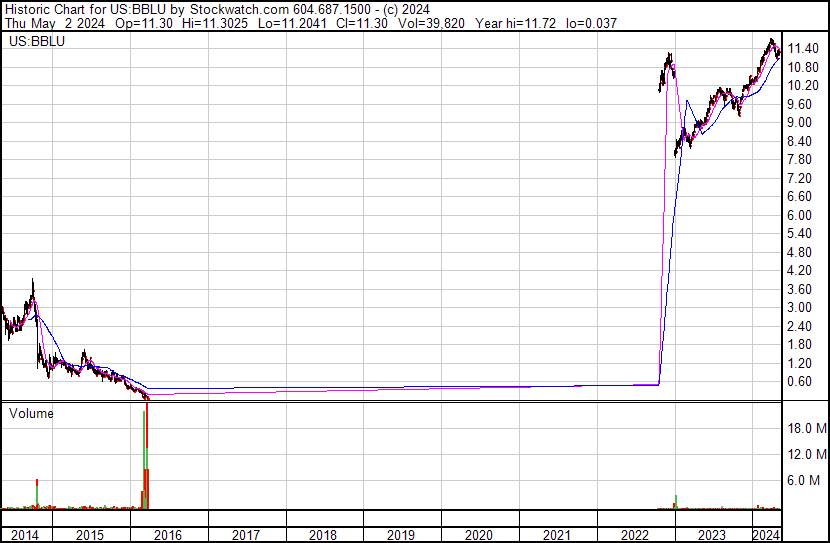Click the 1.20 price axis label
This screenshot has width=830, height=543.
point(799,364)
